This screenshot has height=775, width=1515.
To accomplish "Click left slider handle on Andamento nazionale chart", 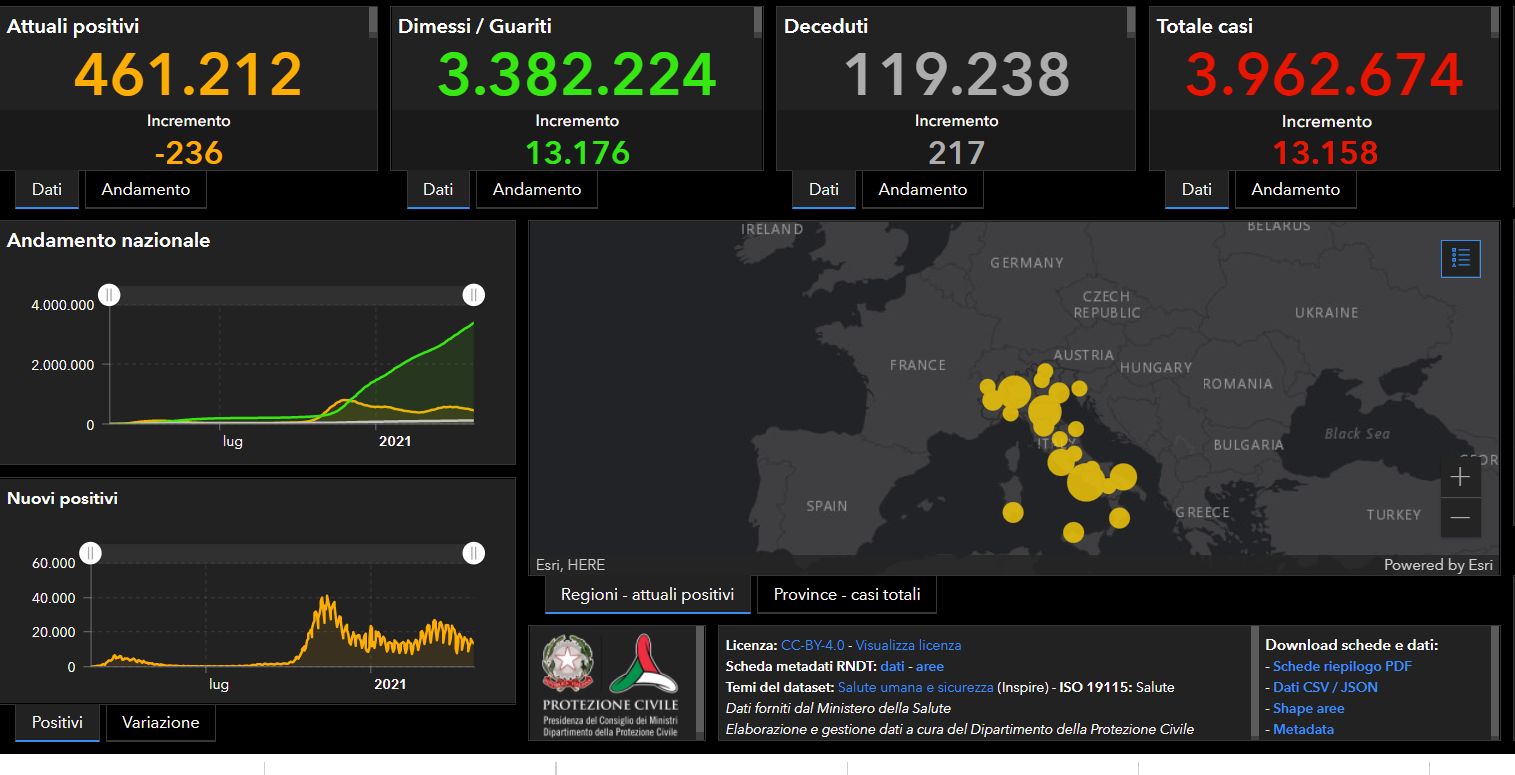I will coord(110,295).
